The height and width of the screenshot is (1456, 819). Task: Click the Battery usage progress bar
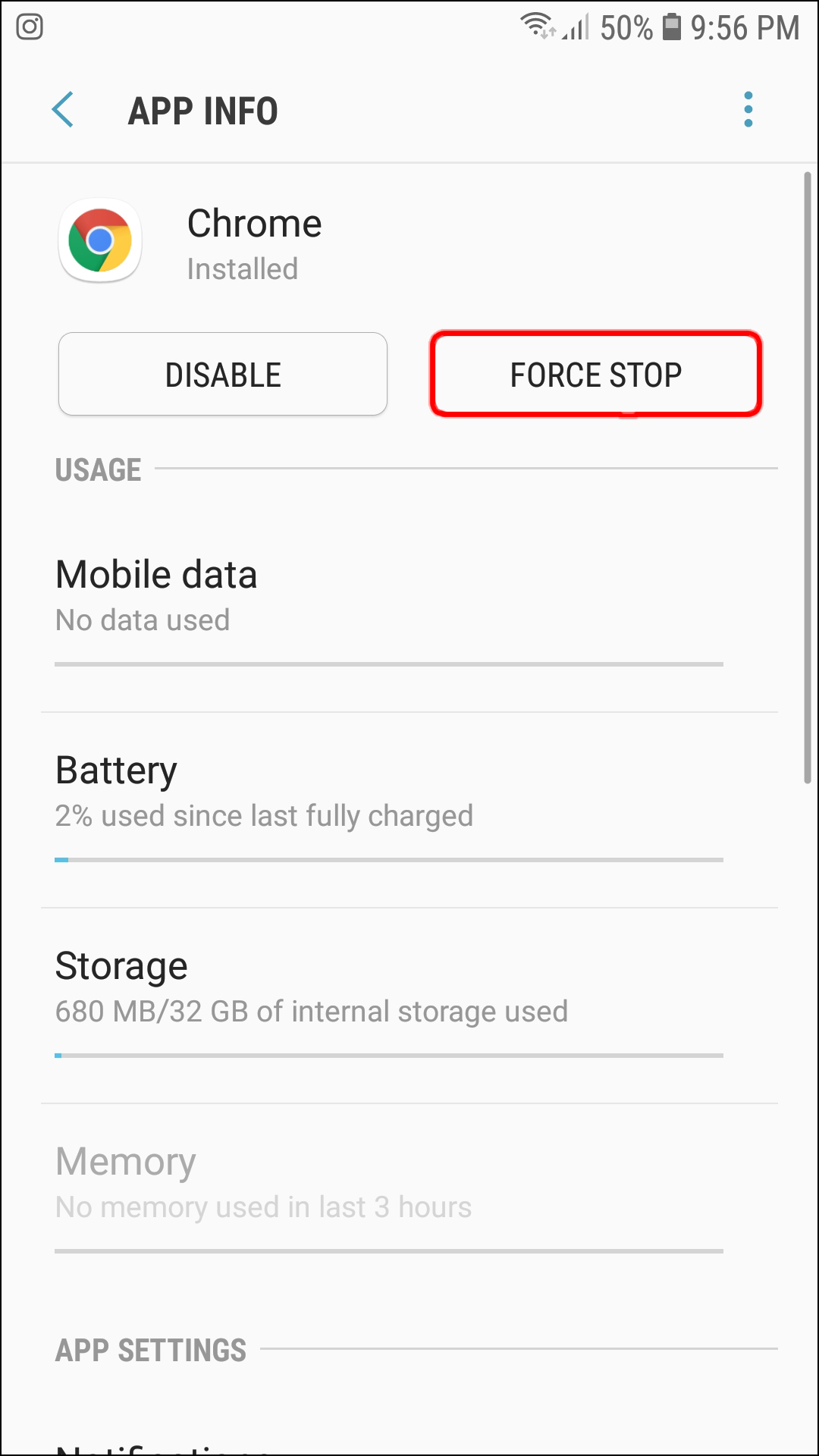tap(388, 860)
